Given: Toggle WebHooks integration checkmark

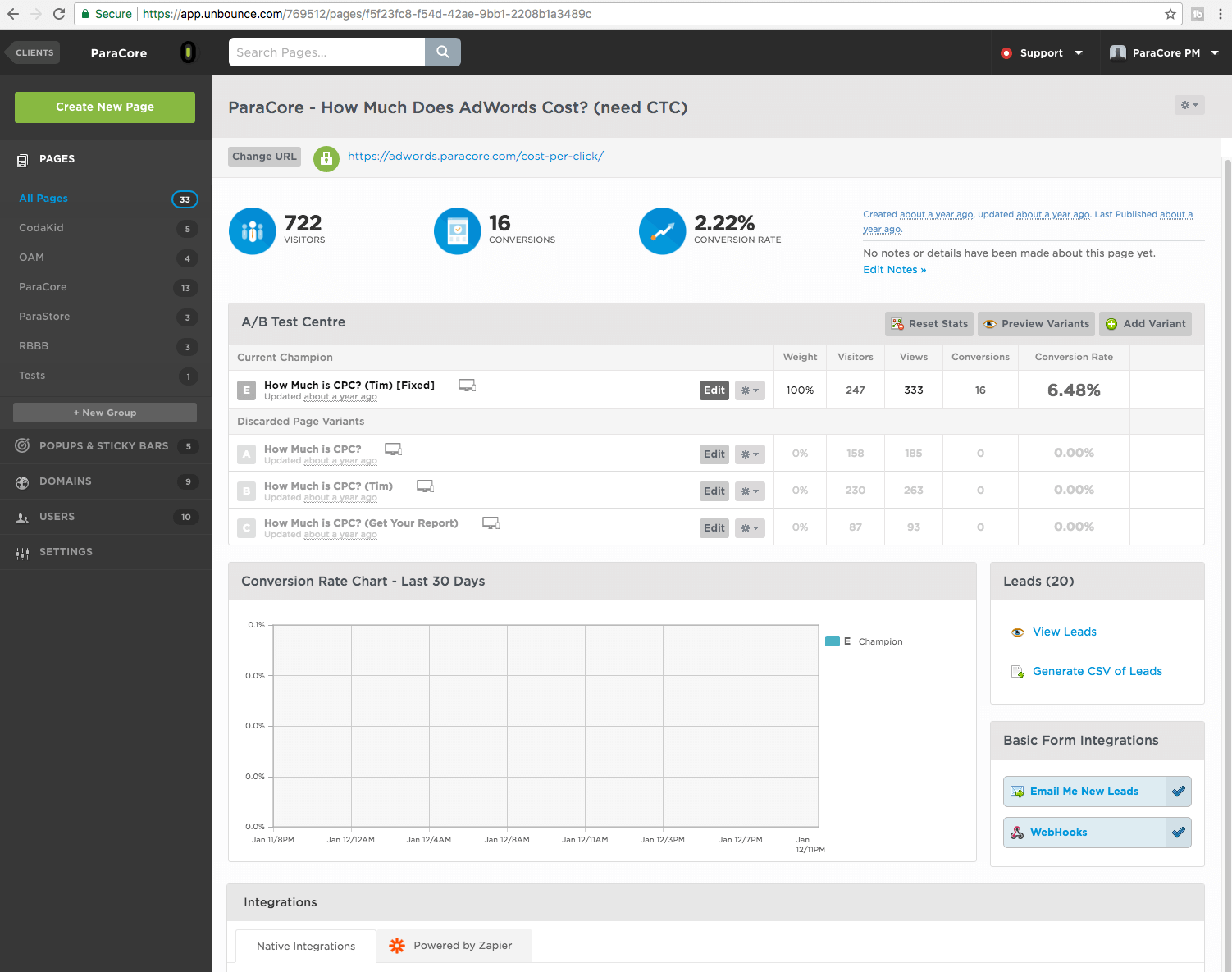Looking at the screenshot, I should coord(1179,833).
